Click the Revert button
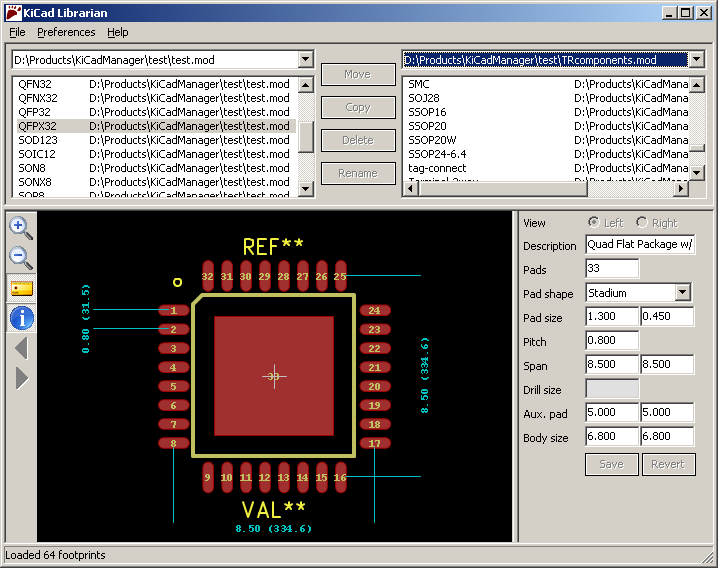The width and height of the screenshot is (718, 568). click(x=668, y=464)
